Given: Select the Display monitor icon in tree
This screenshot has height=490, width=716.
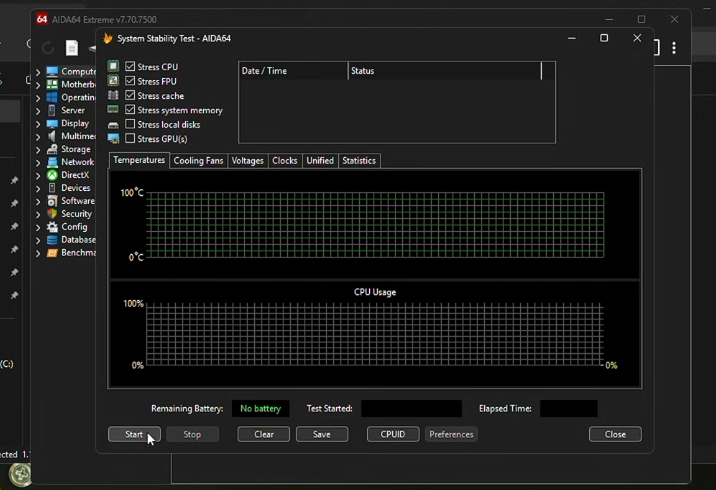Looking at the screenshot, I should pos(53,123).
